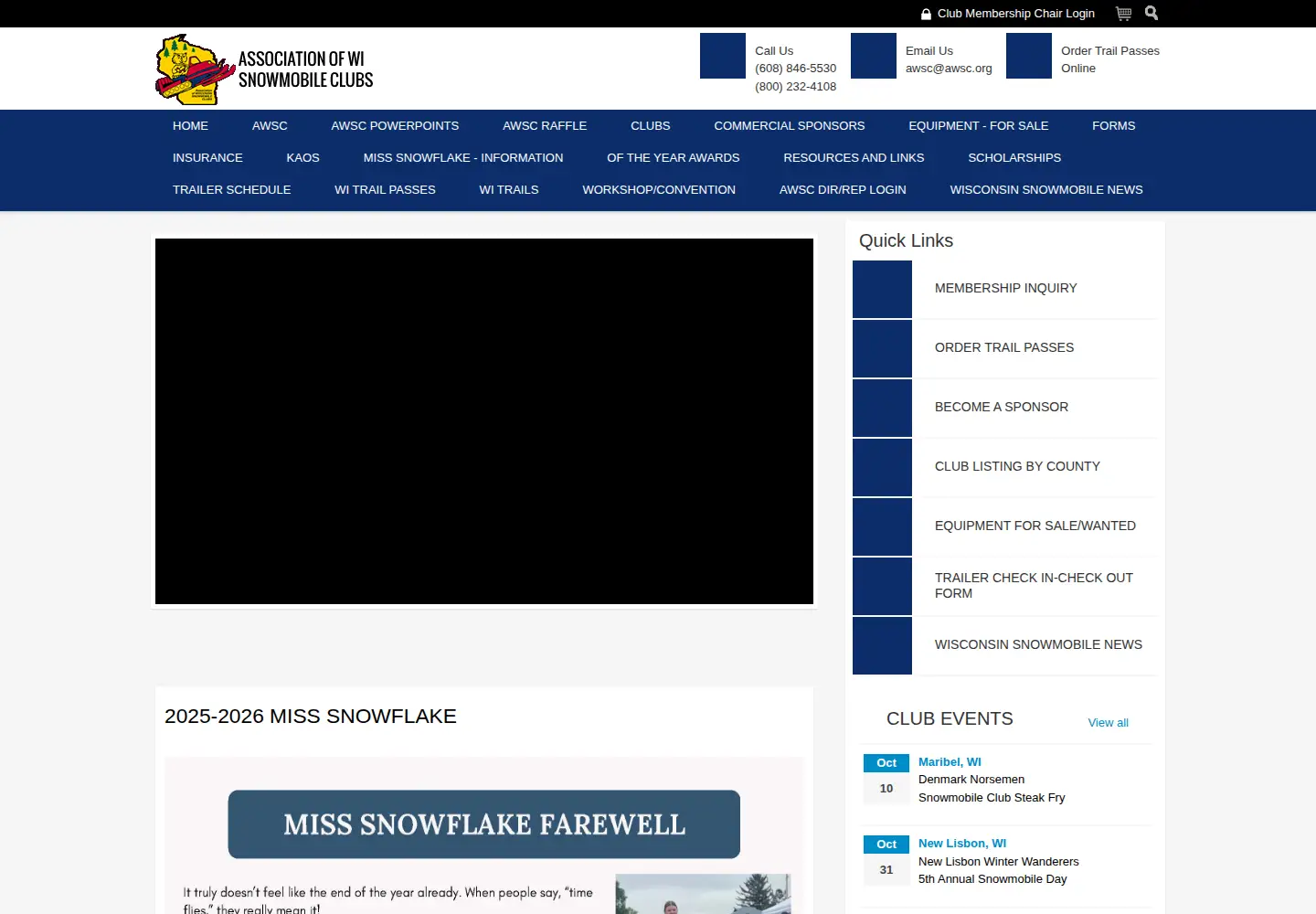Screen dimensions: 1316x914
Task: Click the Oct 10 date badge
Action: coord(886,779)
